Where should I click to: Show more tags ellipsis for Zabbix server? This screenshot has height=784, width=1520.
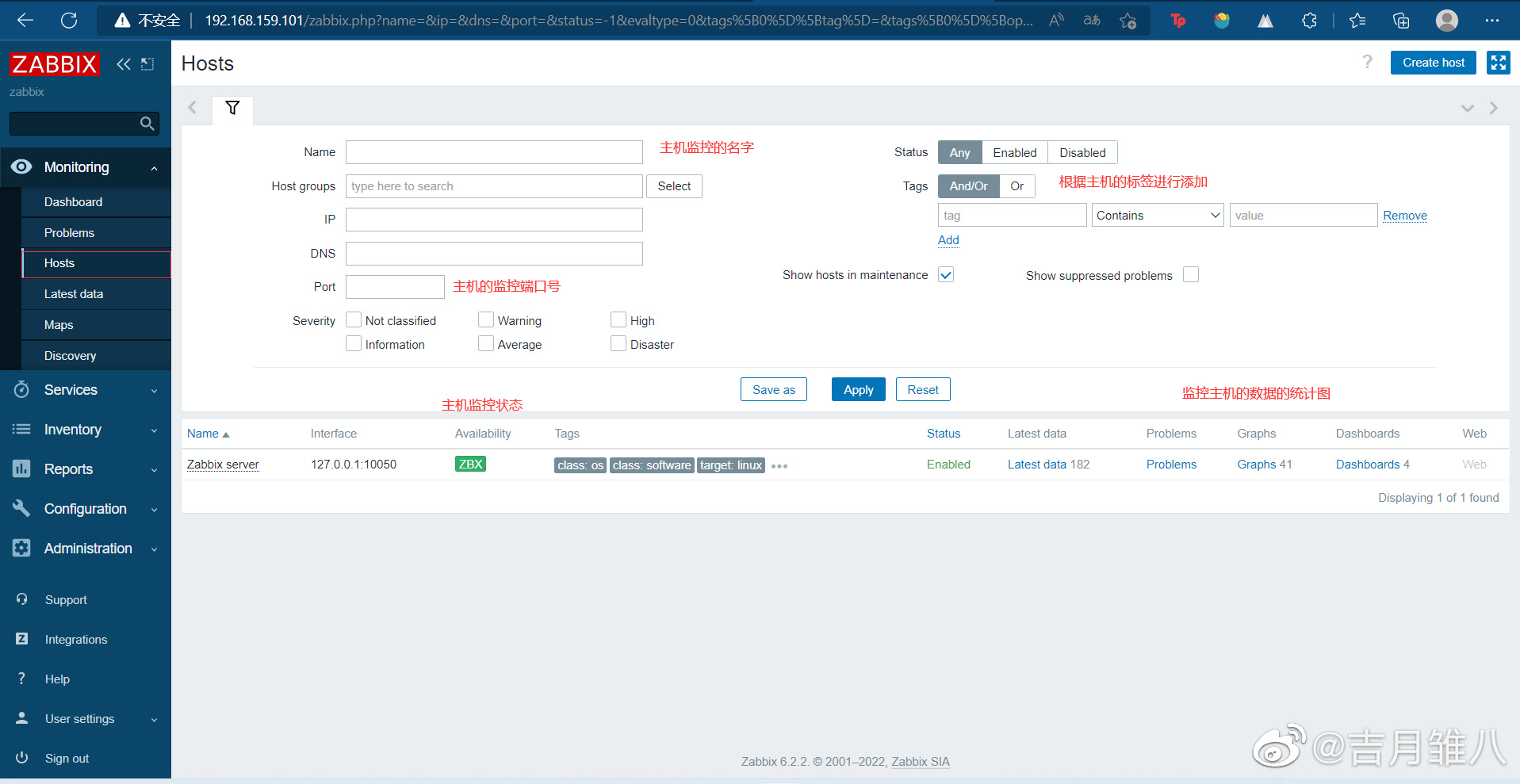tap(779, 466)
